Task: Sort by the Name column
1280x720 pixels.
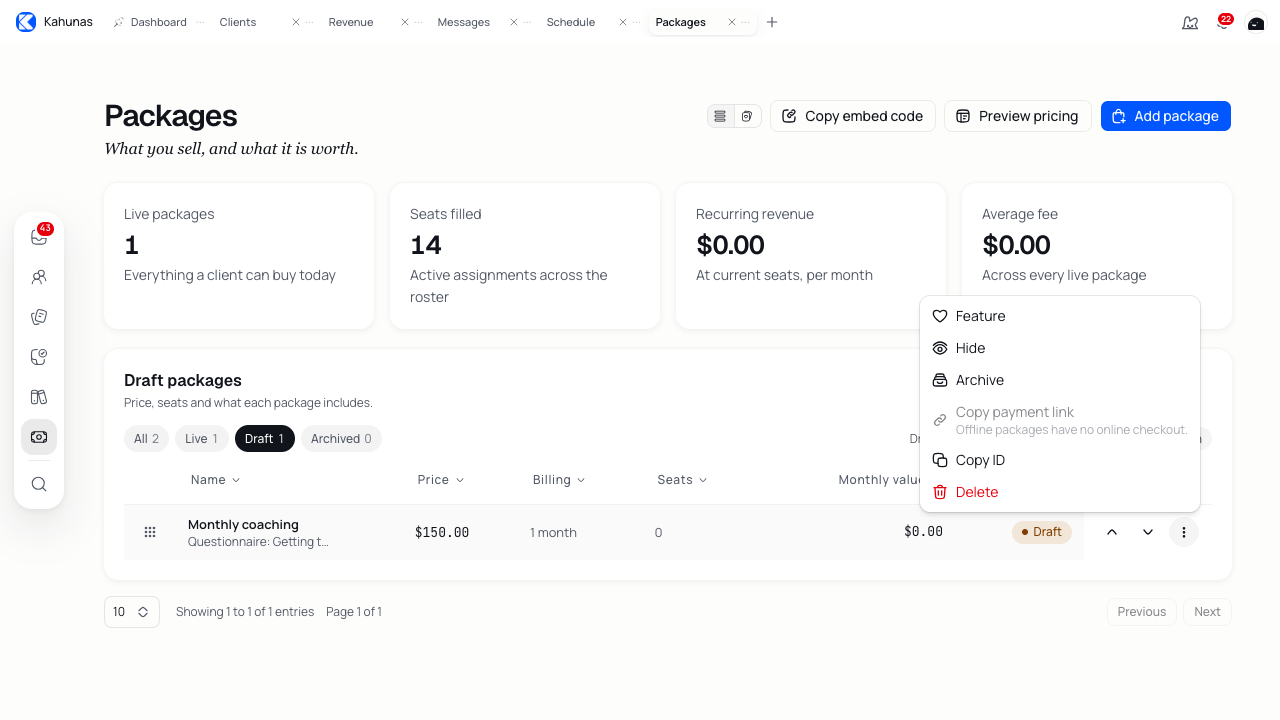Action: [x=216, y=480]
